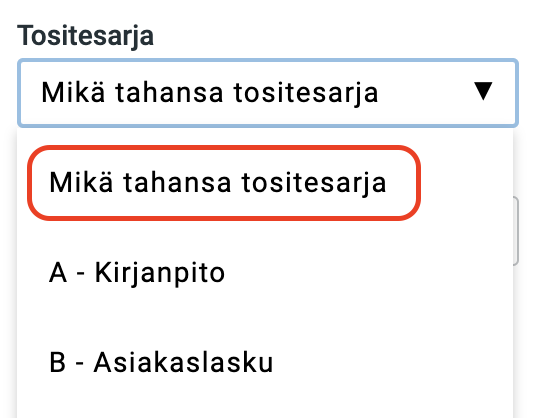Choose the series starting with letter A
This screenshot has width=554, height=418.
click(x=265, y=273)
